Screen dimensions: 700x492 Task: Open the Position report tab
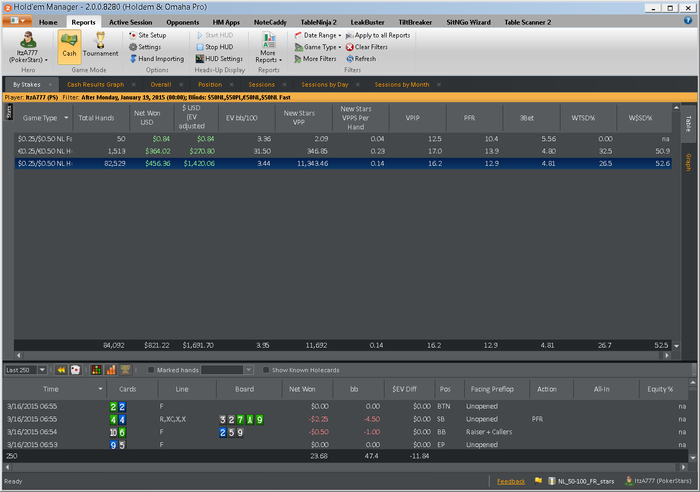click(210, 84)
